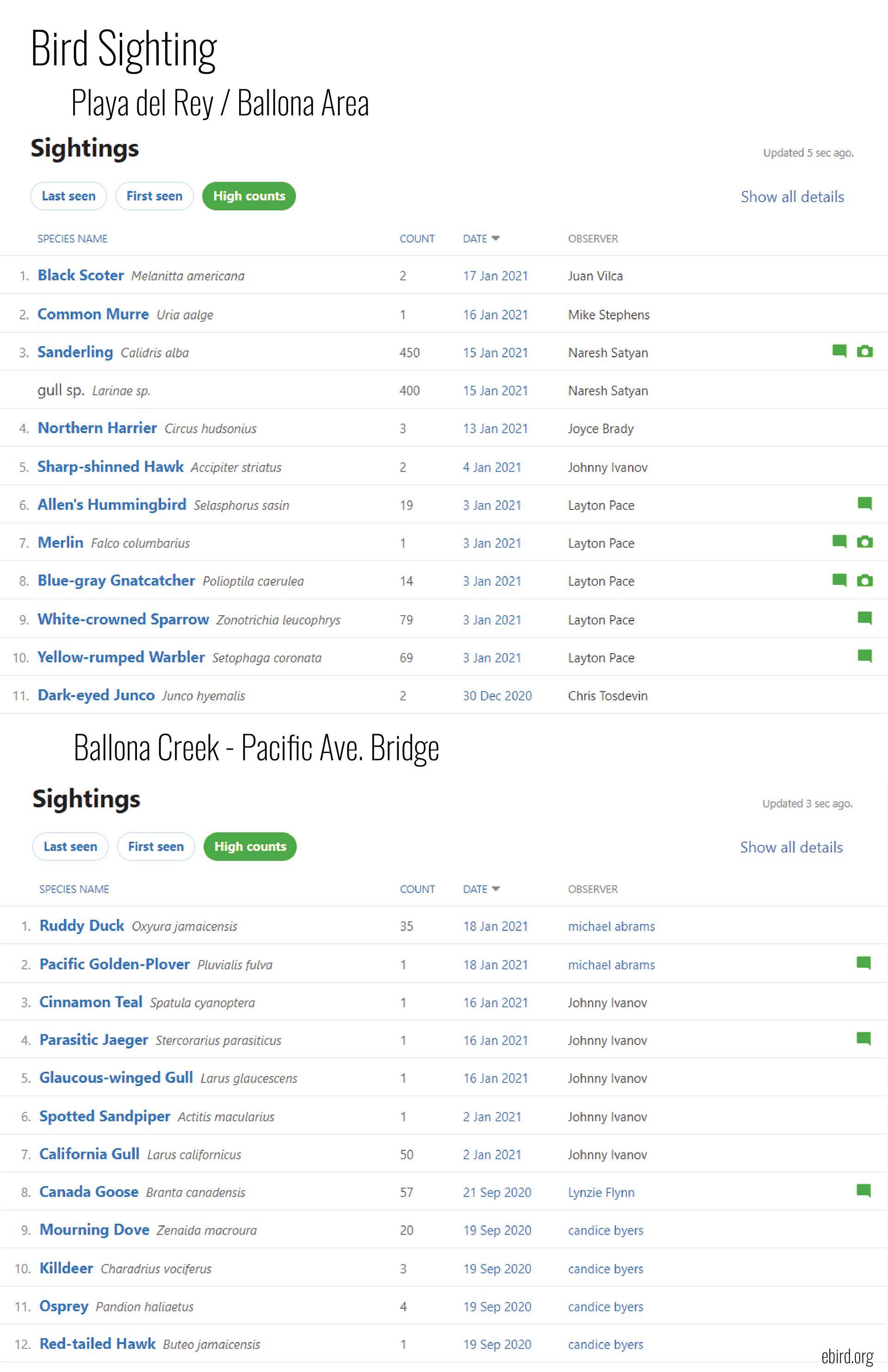Open the Black Scoter species link

(80, 276)
